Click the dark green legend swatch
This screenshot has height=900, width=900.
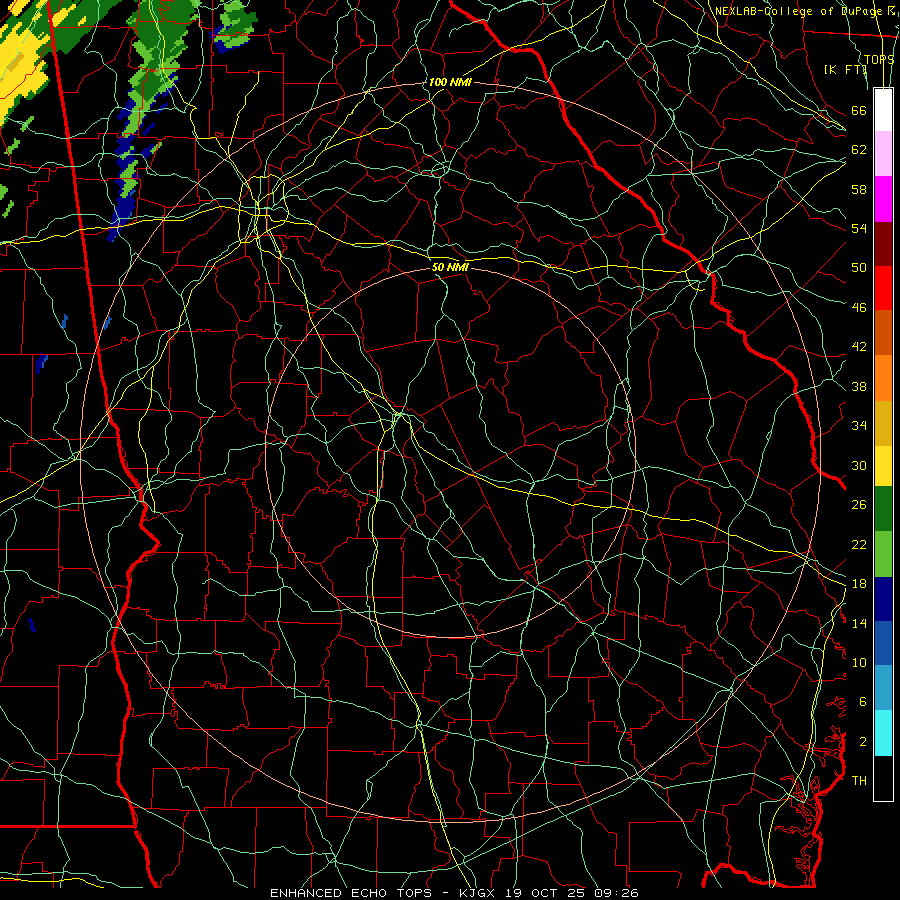pyautogui.click(x=883, y=509)
